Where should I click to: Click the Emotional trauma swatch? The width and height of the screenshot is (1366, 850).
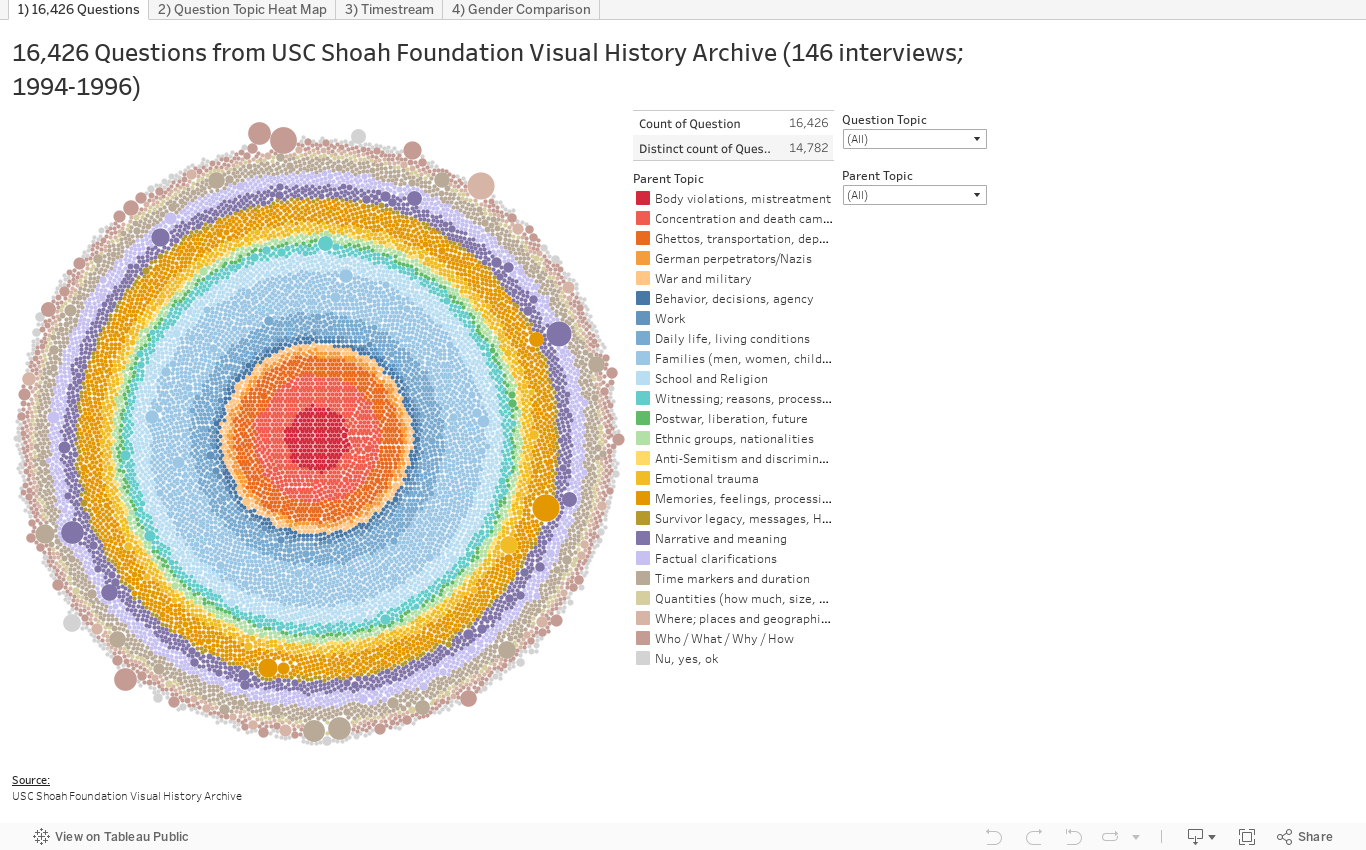click(x=643, y=479)
